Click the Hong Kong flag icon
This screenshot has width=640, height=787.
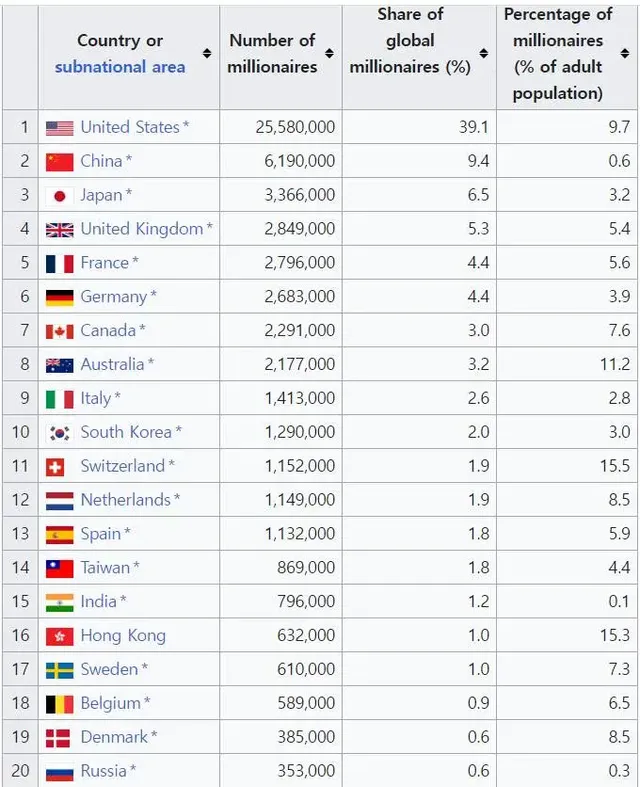pyautogui.click(x=59, y=636)
